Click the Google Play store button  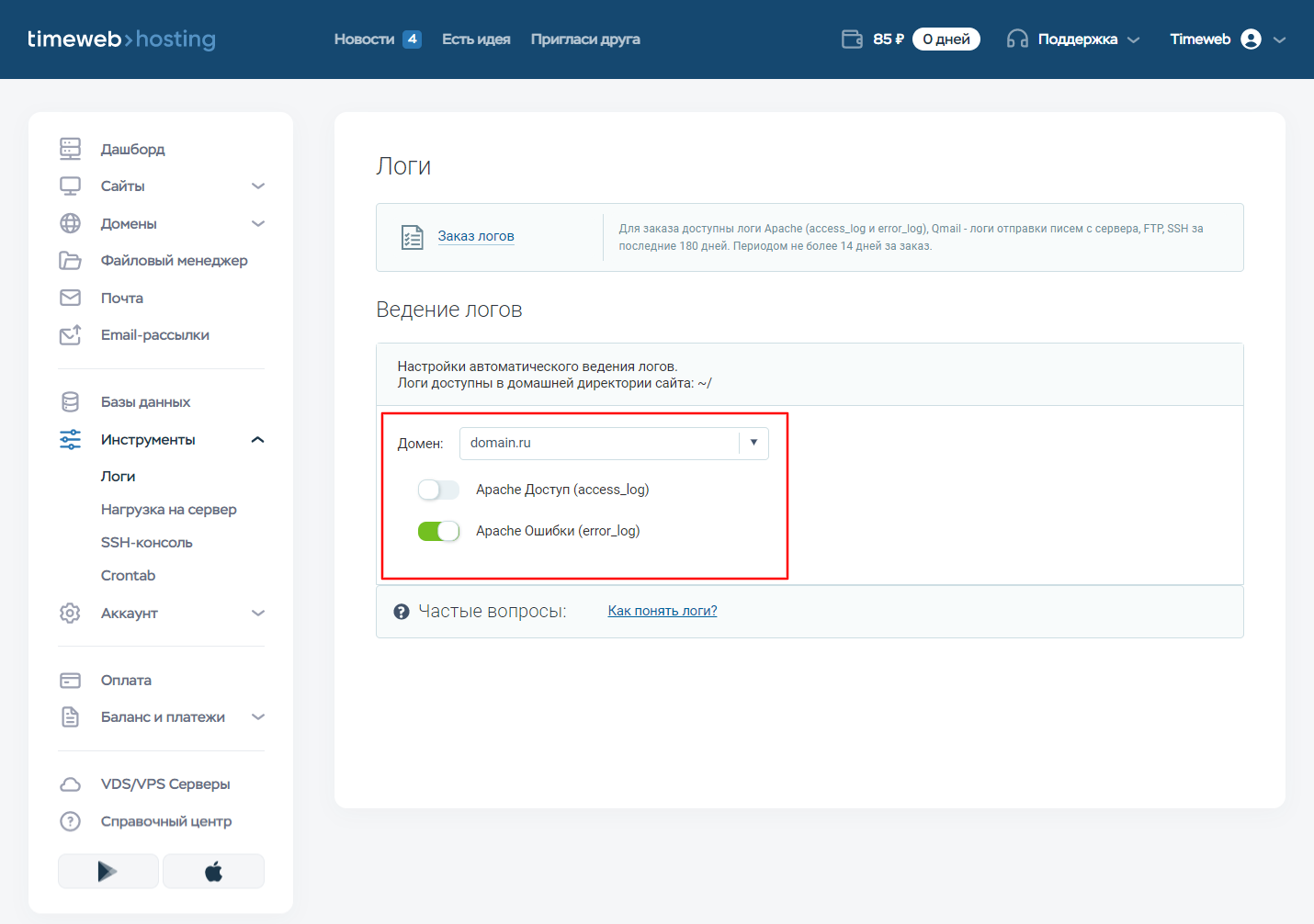coord(108,871)
